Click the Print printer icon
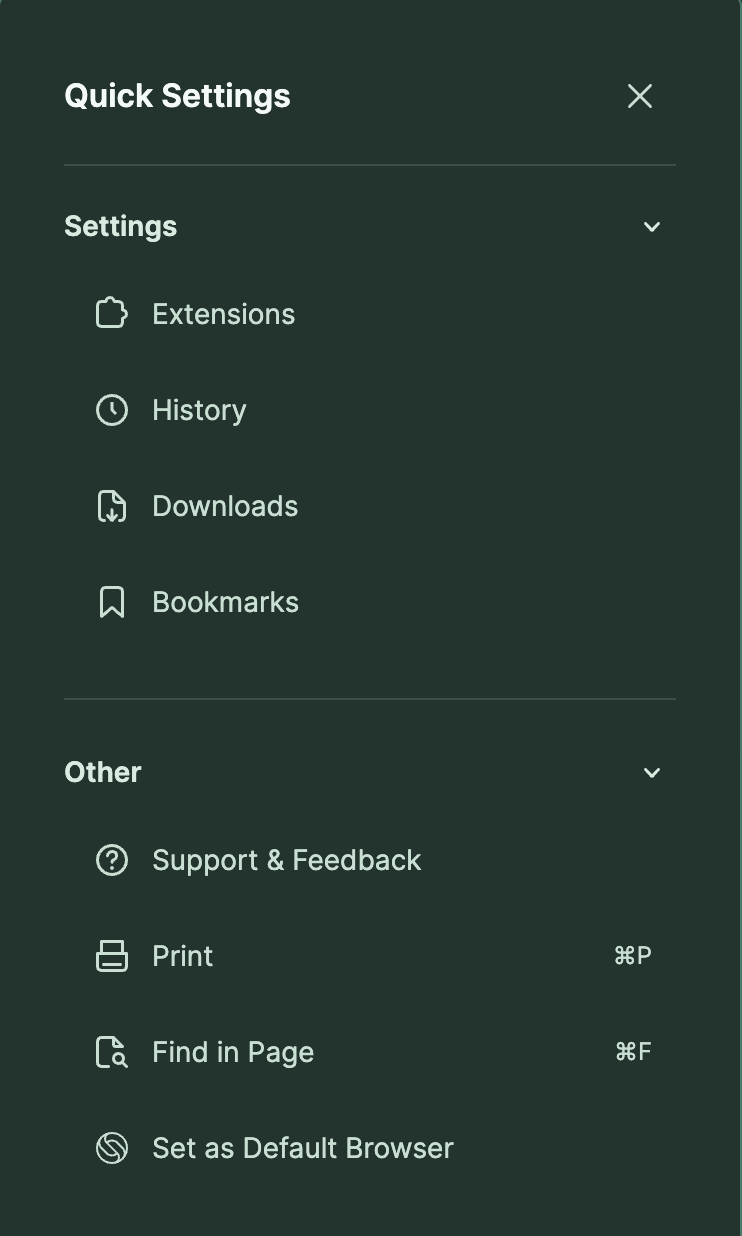 (111, 956)
